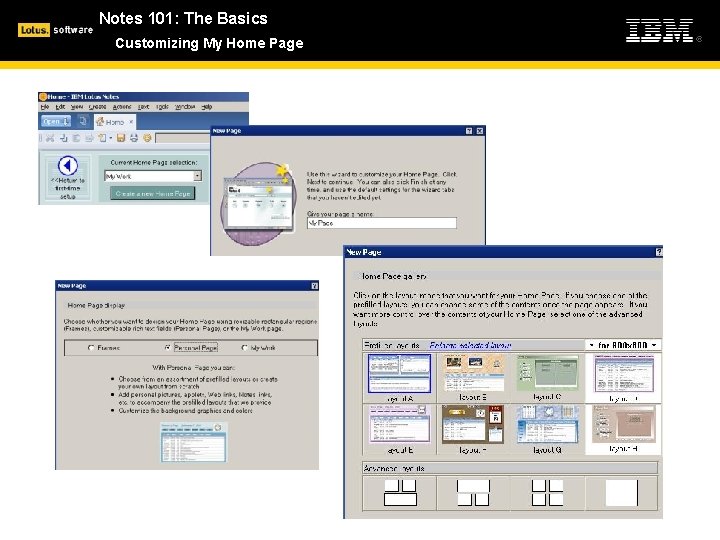Choose four-pane grid advanced layout icon
The width and height of the screenshot is (720, 540).
click(x=547, y=493)
